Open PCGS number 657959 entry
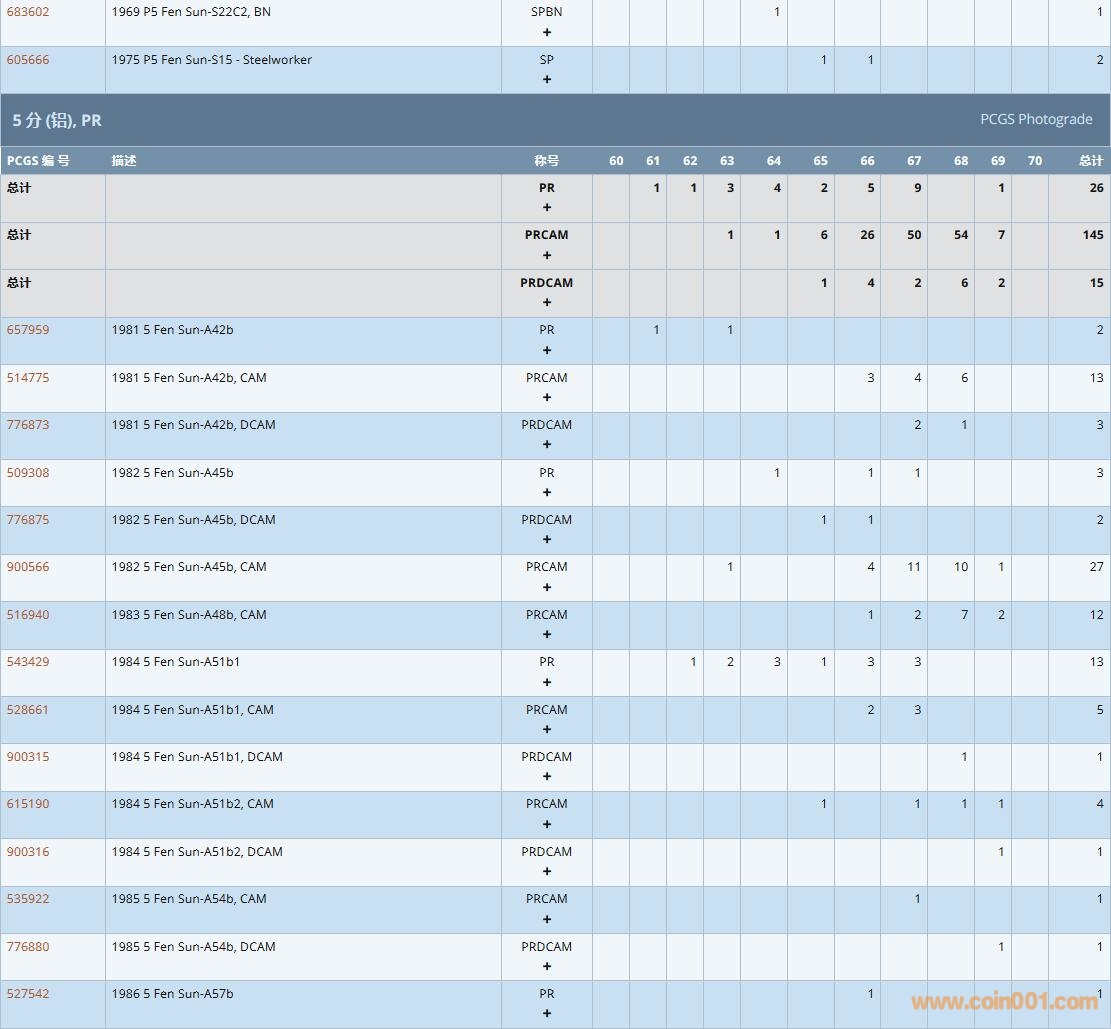 pyautogui.click(x=28, y=330)
